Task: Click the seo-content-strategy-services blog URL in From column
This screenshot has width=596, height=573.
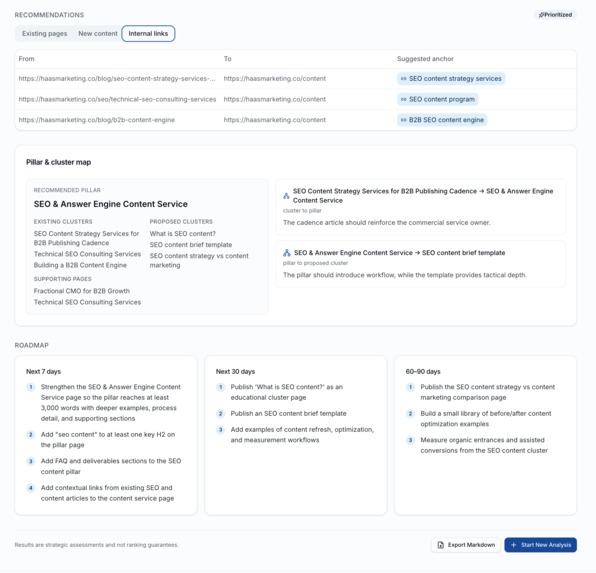Action: 117,79
